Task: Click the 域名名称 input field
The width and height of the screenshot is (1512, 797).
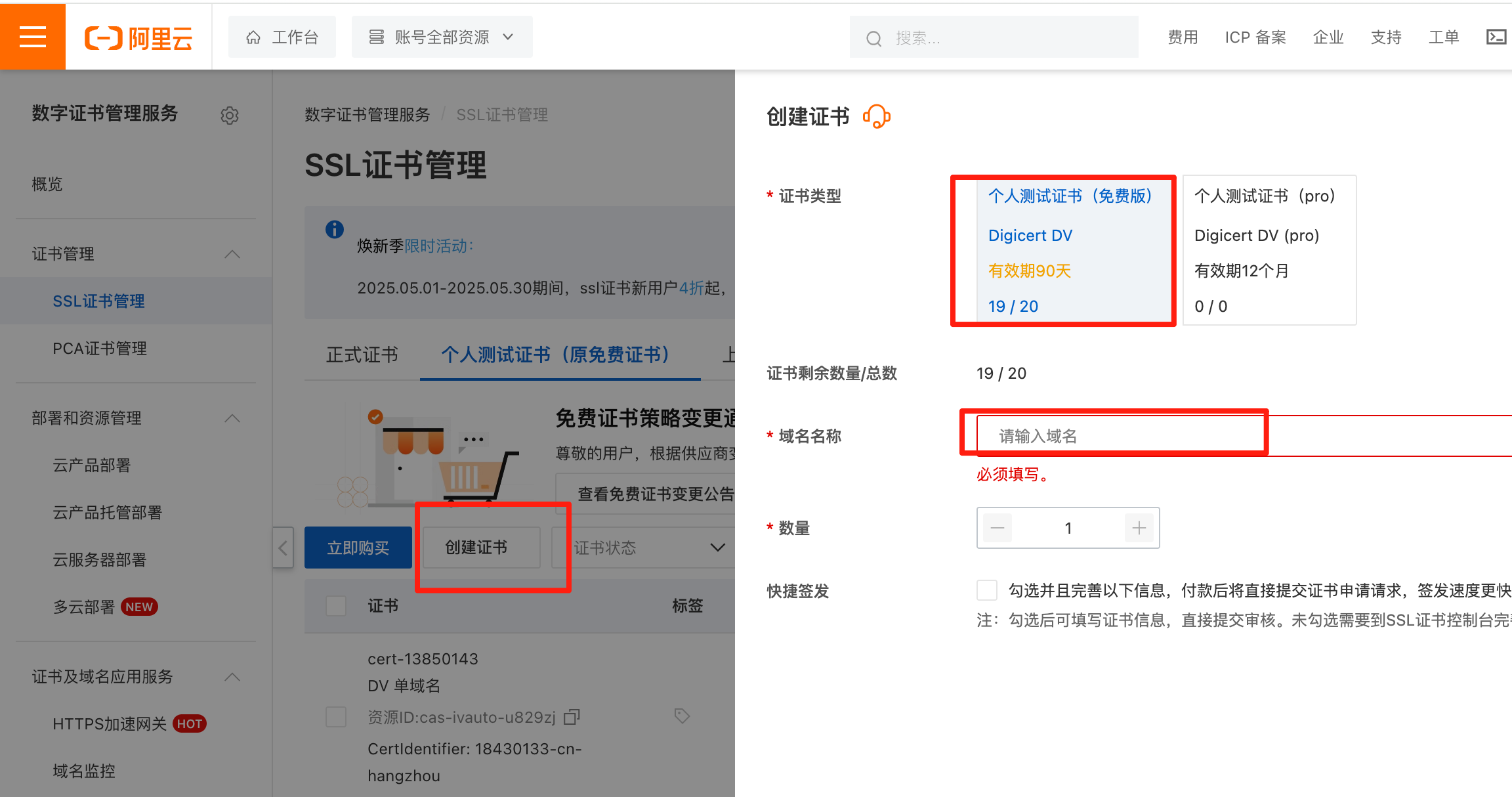Action: [x=1116, y=436]
